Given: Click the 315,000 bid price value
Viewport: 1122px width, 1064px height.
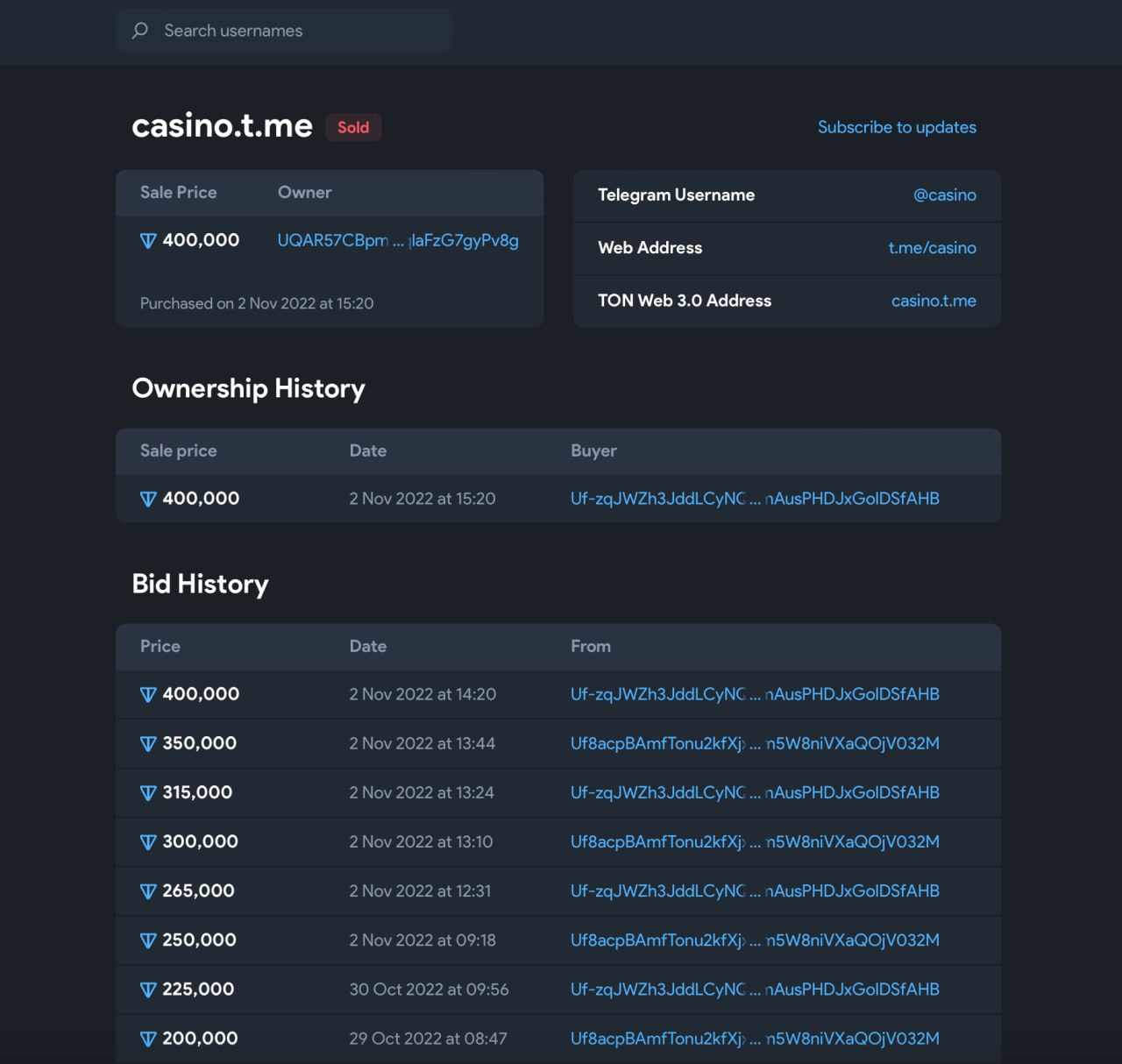Looking at the screenshot, I should click(x=197, y=792).
